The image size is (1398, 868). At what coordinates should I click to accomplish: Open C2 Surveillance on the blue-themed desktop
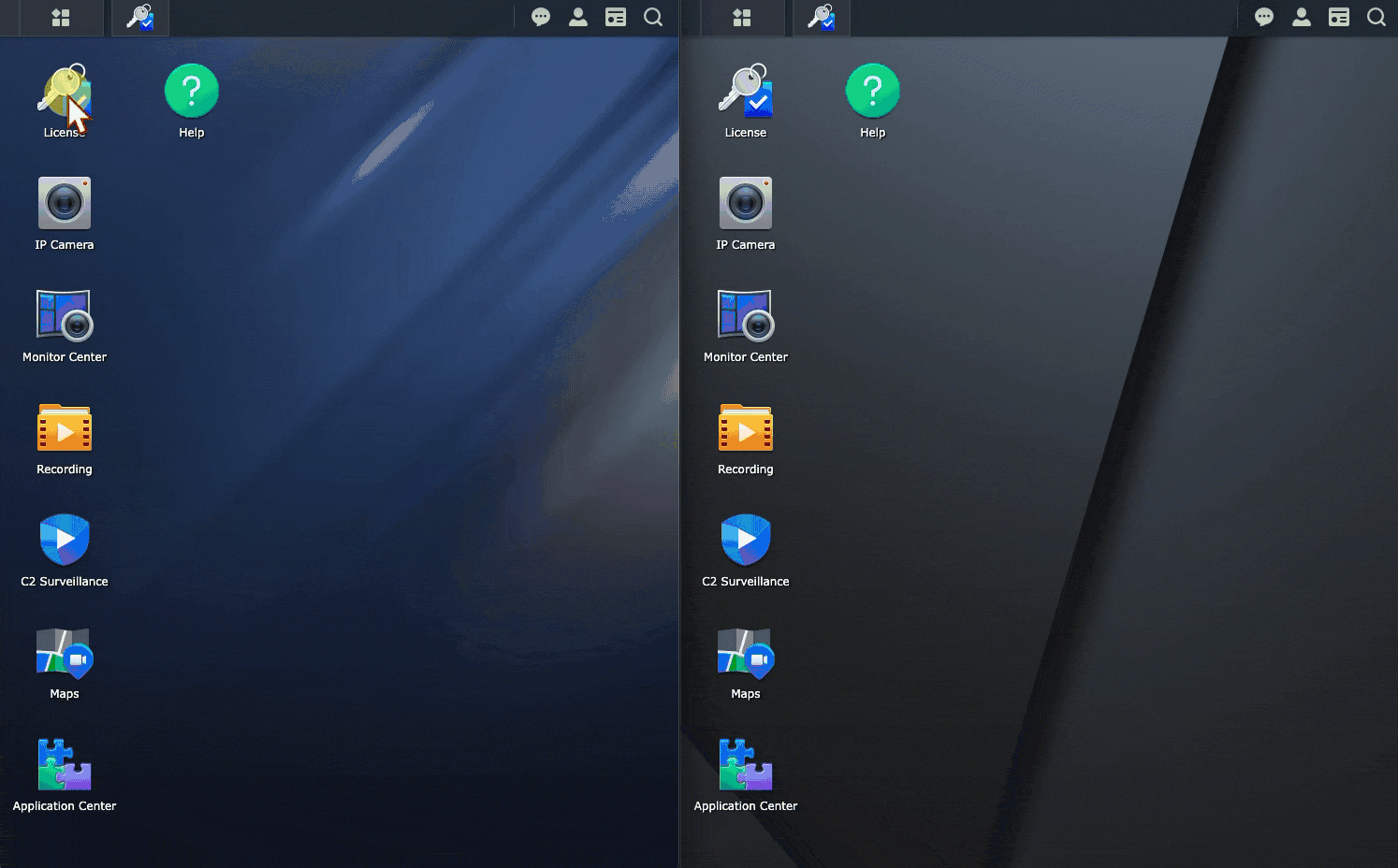[x=65, y=540]
